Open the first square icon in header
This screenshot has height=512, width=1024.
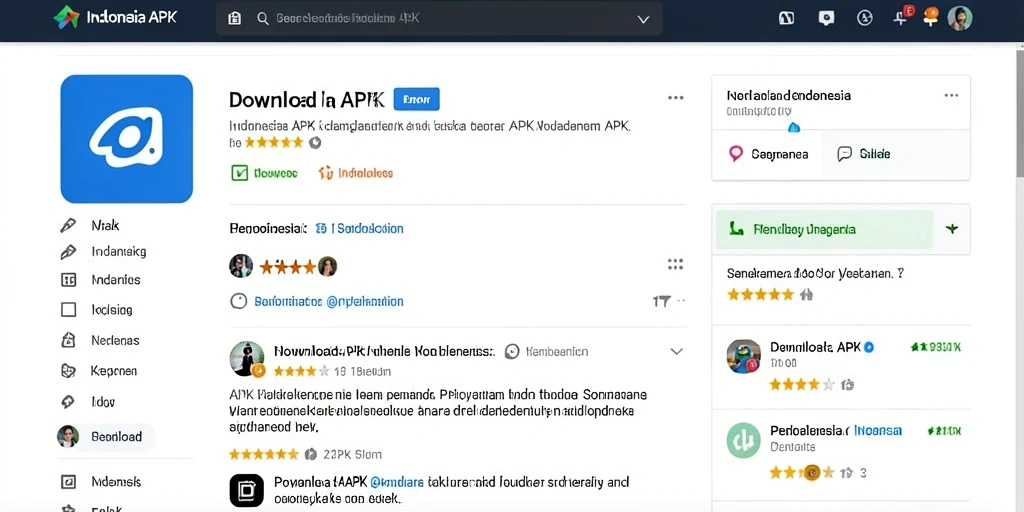(787, 18)
